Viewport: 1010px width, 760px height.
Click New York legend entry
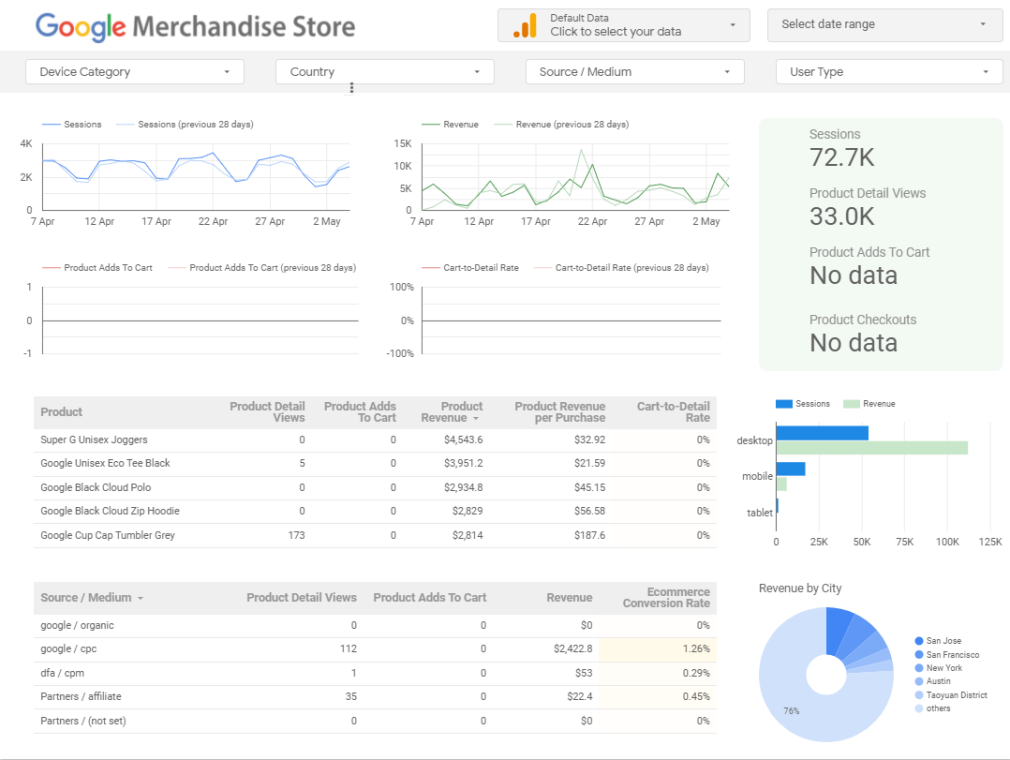pyautogui.click(x=939, y=668)
